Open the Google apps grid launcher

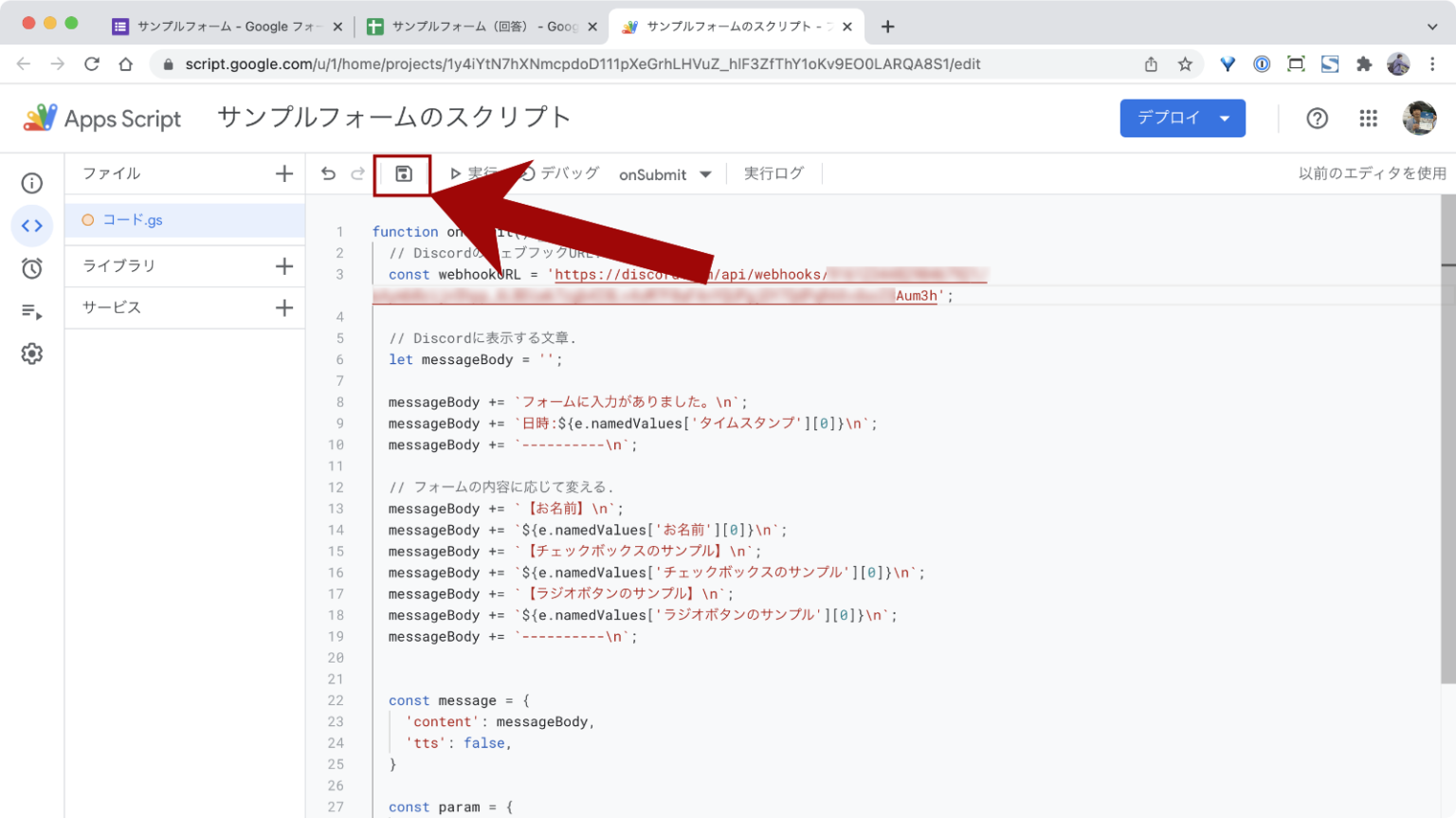coord(1368,118)
